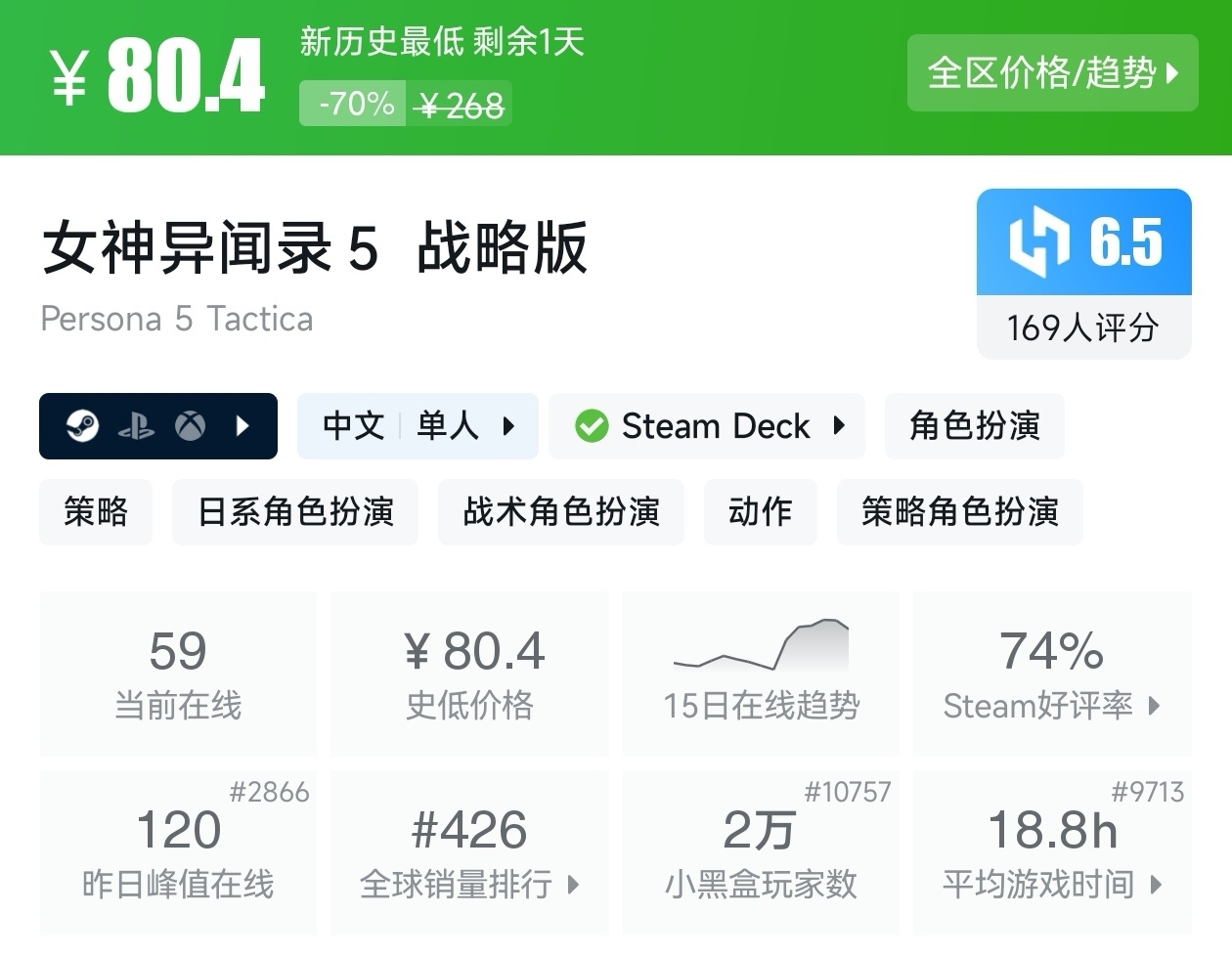The height and width of the screenshot is (957, 1232).
Task: Select the 策略 tag
Action: pyautogui.click(x=96, y=511)
